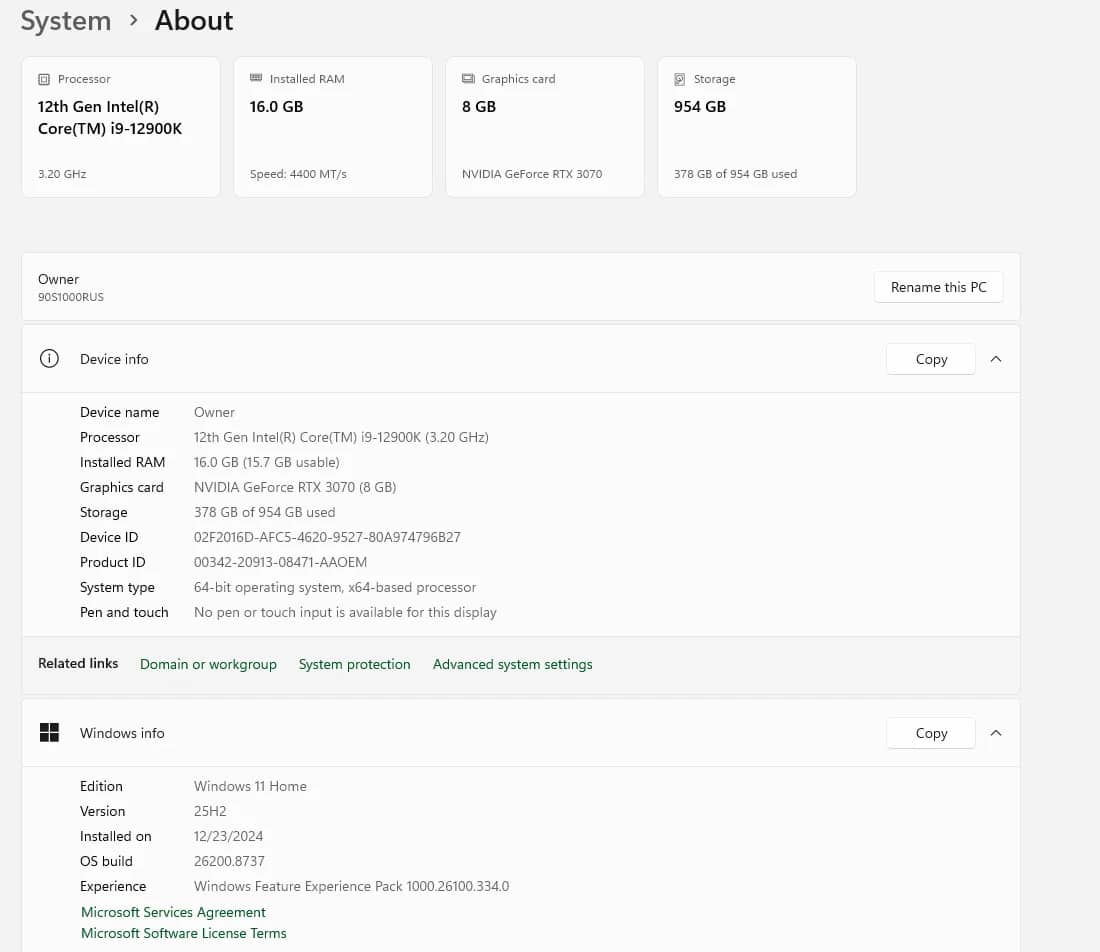Select the Product ID value 00342-20913-08471-AAOEM
Image resolution: width=1100 pixels, height=952 pixels.
tap(280, 563)
